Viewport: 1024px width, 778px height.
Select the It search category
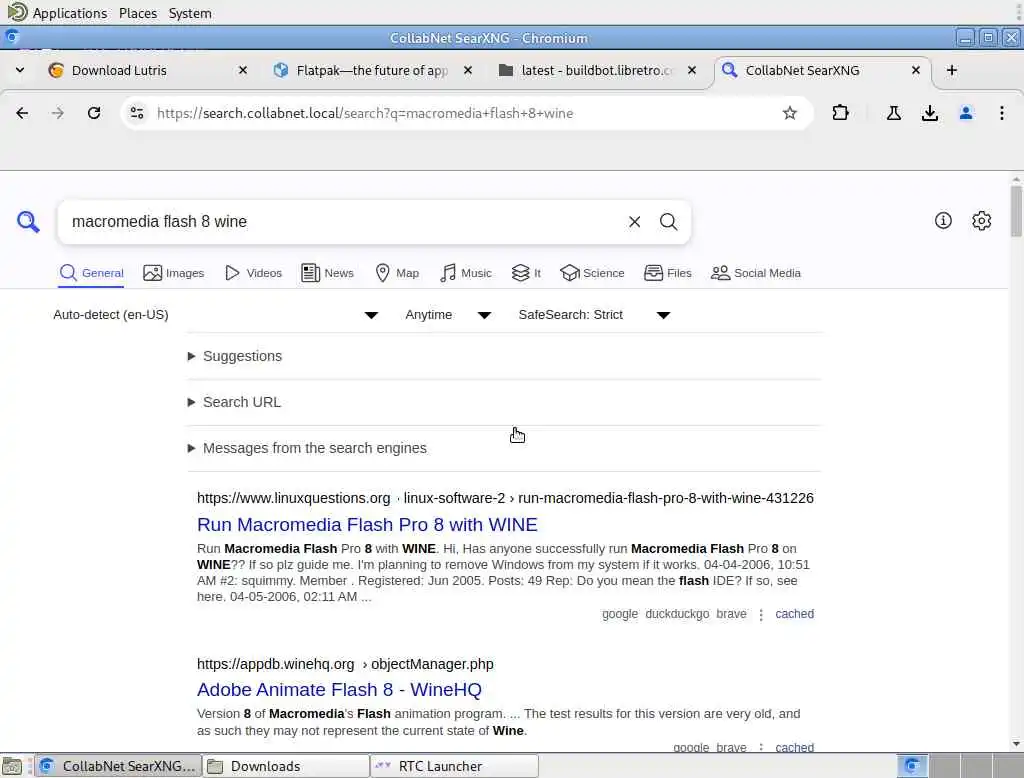coord(526,273)
